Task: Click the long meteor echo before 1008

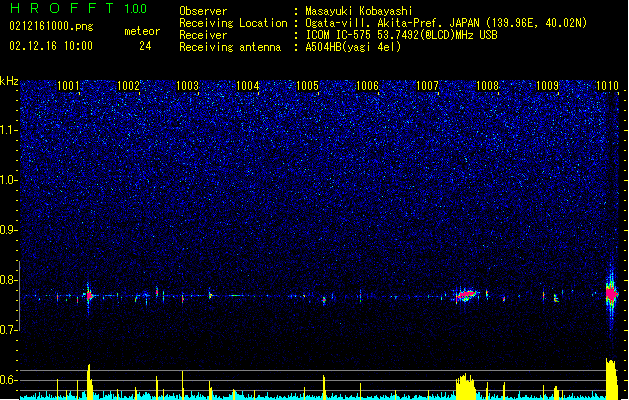Action: coord(465,296)
